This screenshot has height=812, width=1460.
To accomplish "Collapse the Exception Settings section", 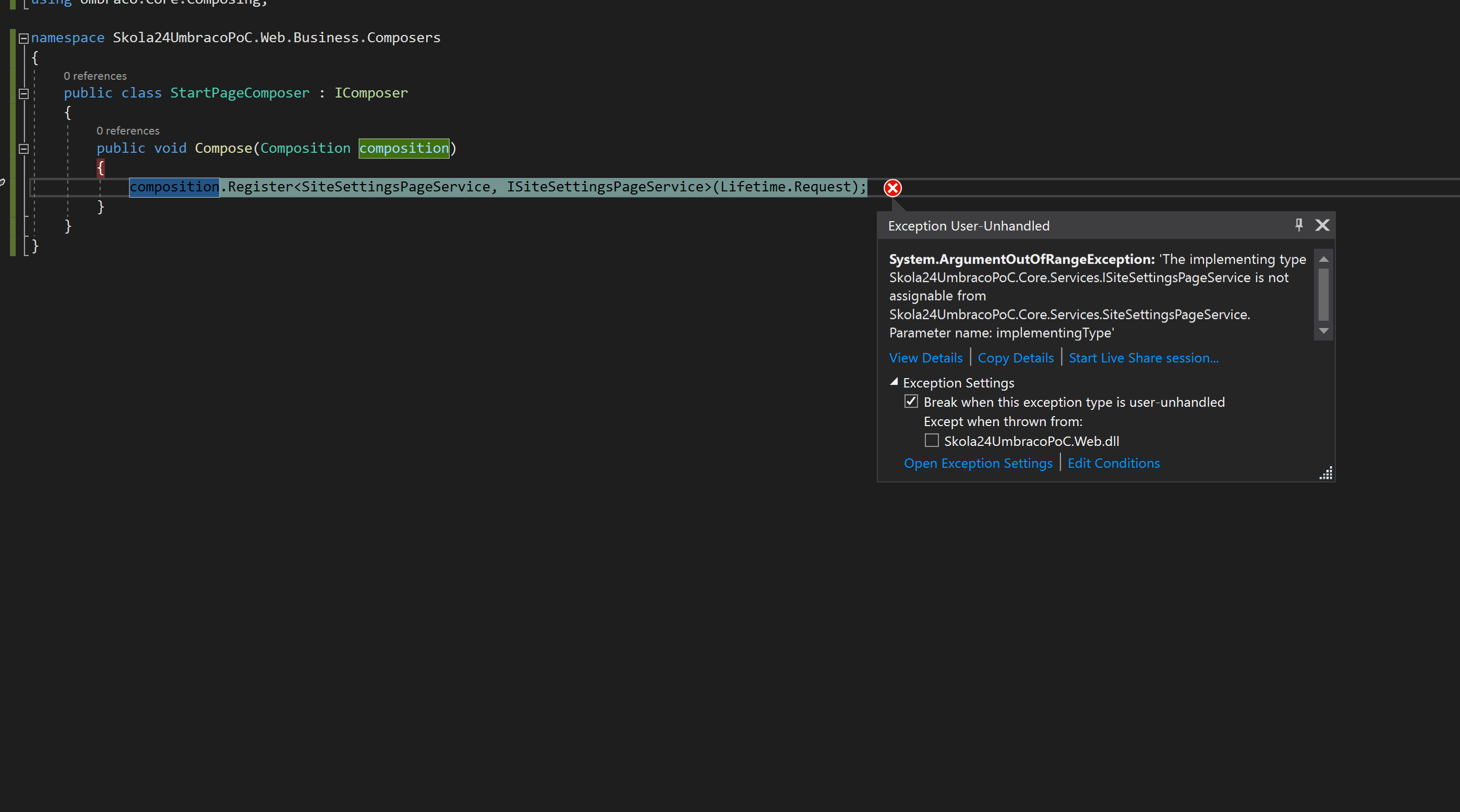I will (x=895, y=382).
